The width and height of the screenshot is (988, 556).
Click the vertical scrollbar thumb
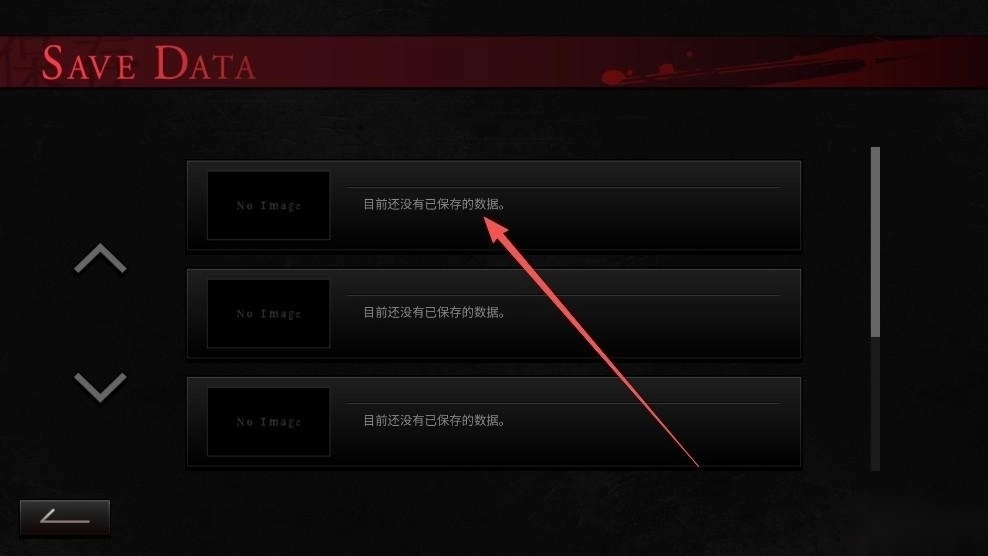pyautogui.click(x=875, y=242)
